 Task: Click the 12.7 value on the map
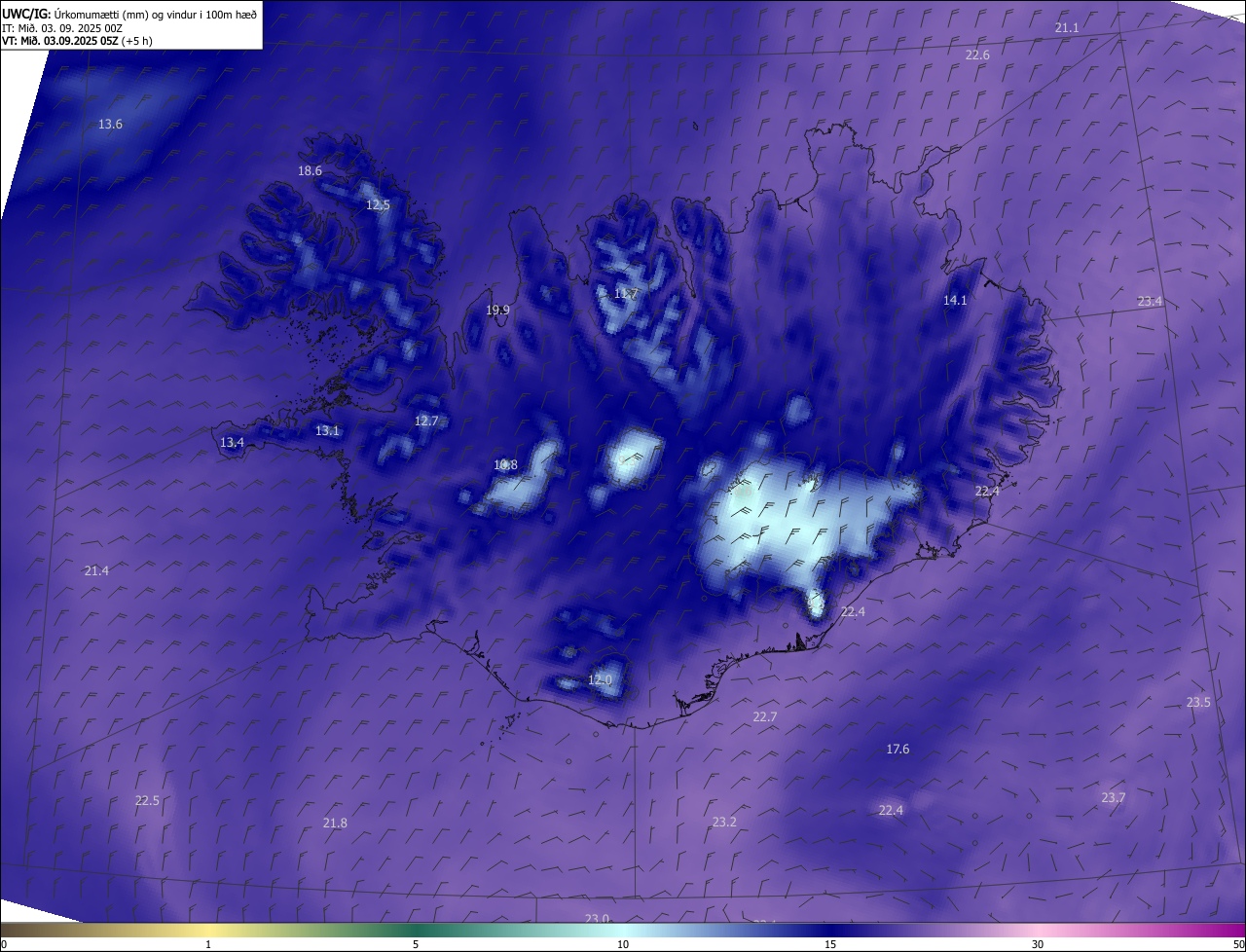(x=426, y=421)
